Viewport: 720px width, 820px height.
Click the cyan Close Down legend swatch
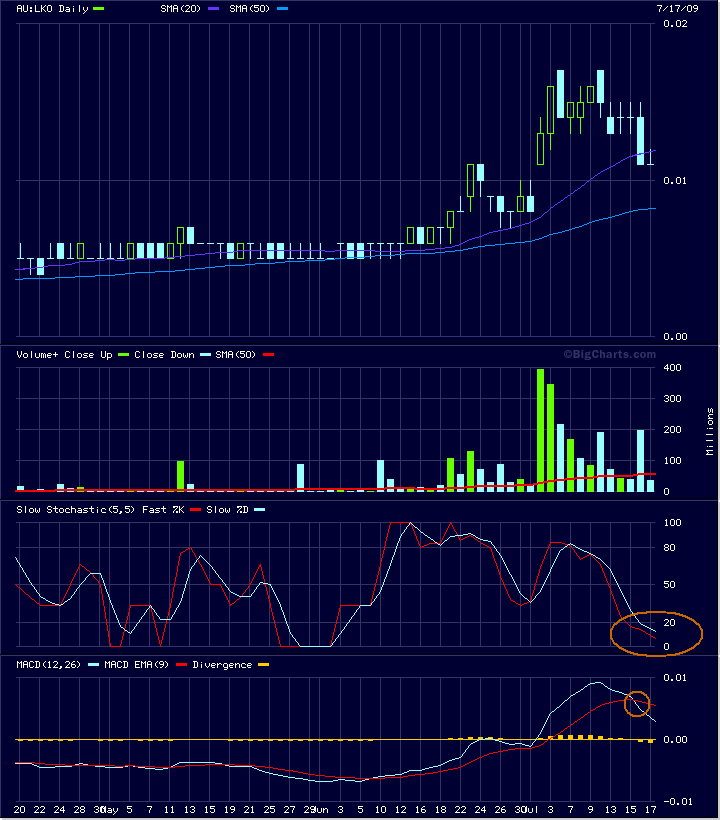pos(205,355)
